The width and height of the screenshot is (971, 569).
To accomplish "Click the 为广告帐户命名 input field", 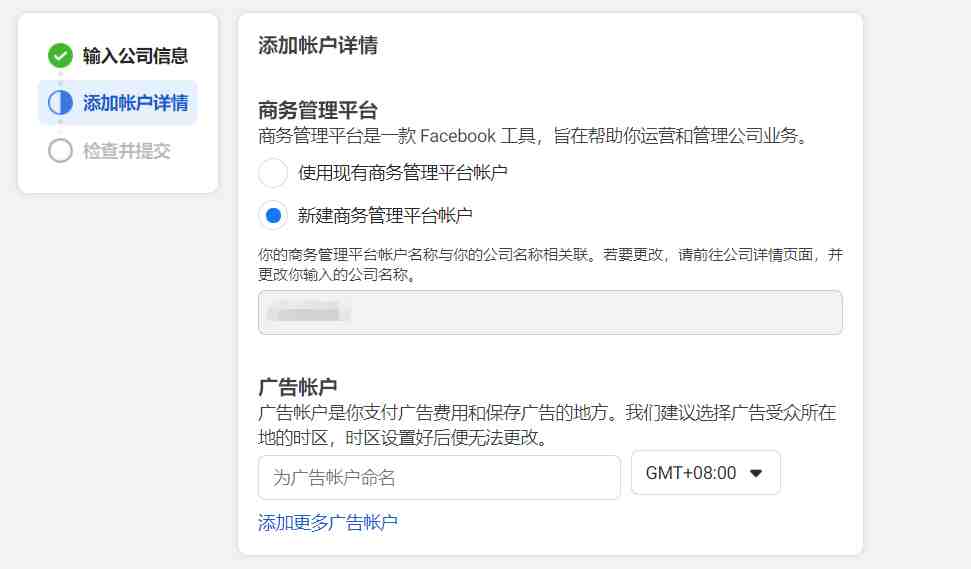I will [x=439, y=477].
